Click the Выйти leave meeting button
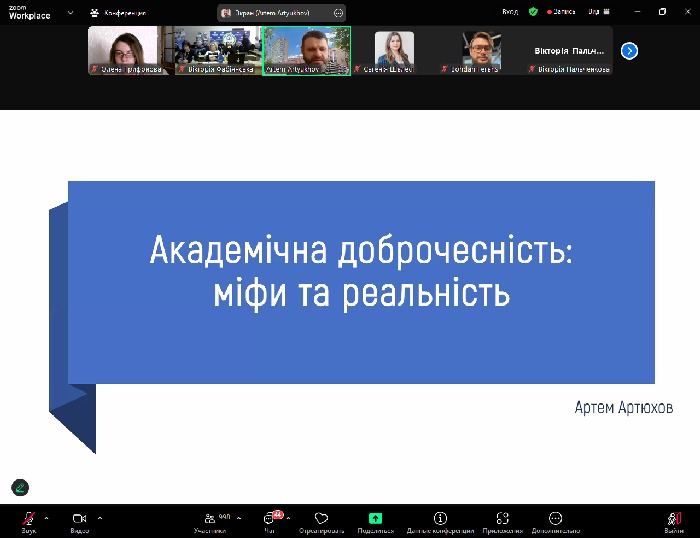The height and width of the screenshot is (538, 700). (674, 519)
